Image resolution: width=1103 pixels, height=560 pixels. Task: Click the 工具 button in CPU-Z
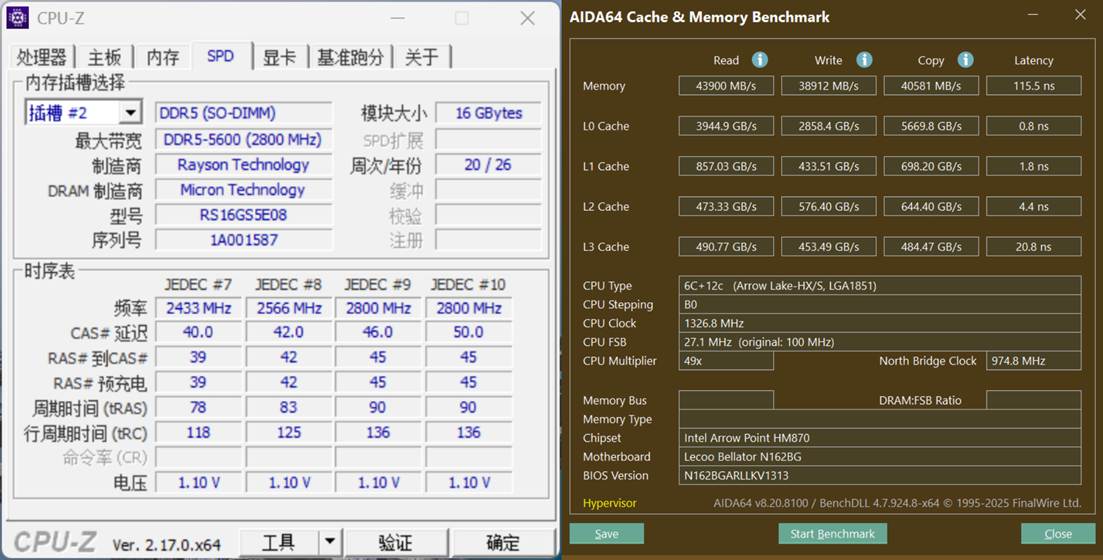pos(279,542)
